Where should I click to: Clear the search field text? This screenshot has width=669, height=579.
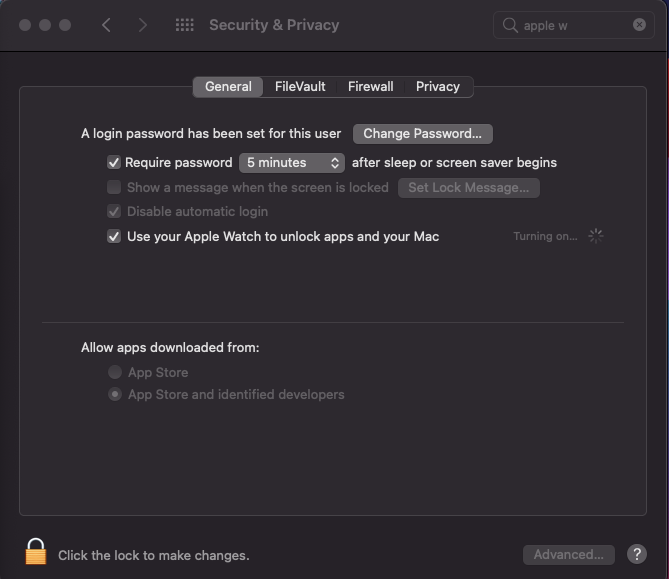[x=640, y=25]
